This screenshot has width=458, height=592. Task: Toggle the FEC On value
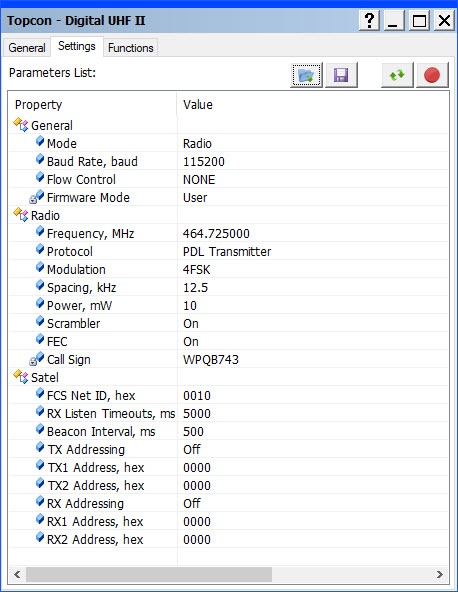tap(191, 342)
